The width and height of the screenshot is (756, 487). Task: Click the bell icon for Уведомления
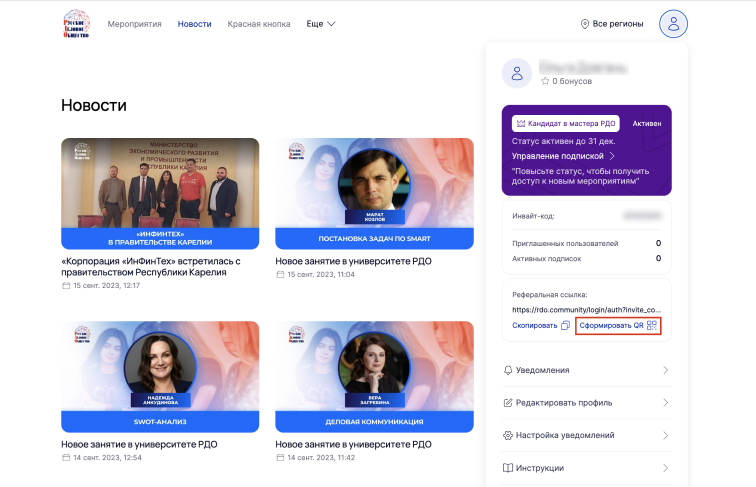(507, 370)
